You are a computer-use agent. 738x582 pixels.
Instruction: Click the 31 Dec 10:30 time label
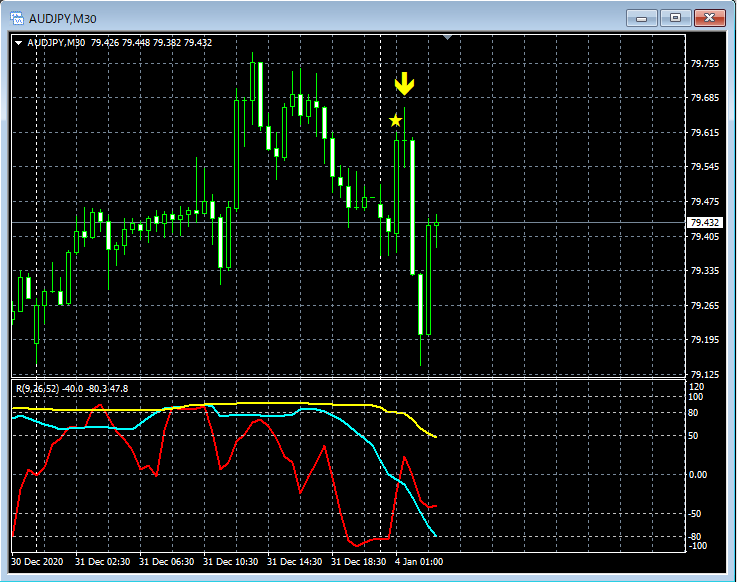231,562
